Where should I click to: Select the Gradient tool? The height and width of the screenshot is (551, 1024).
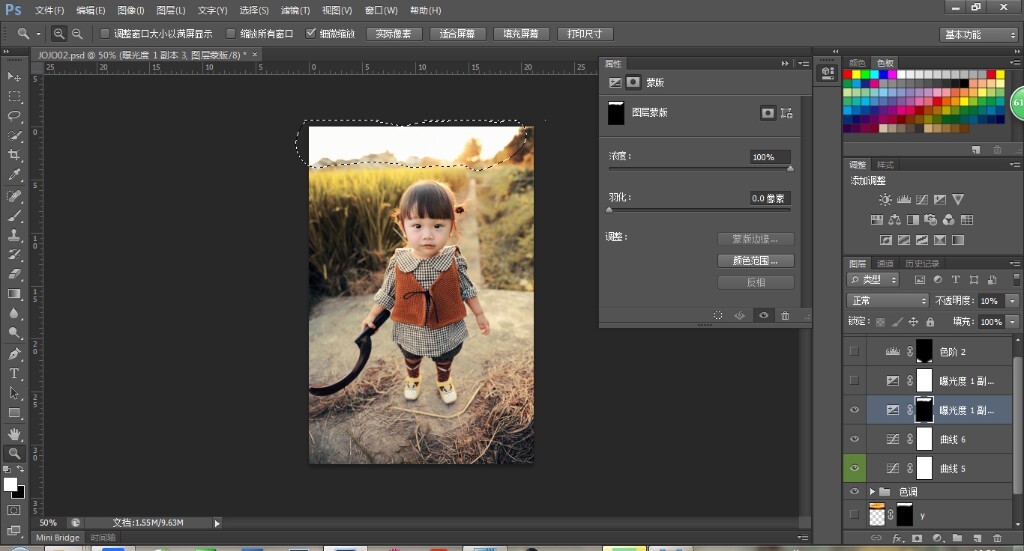(14, 294)
